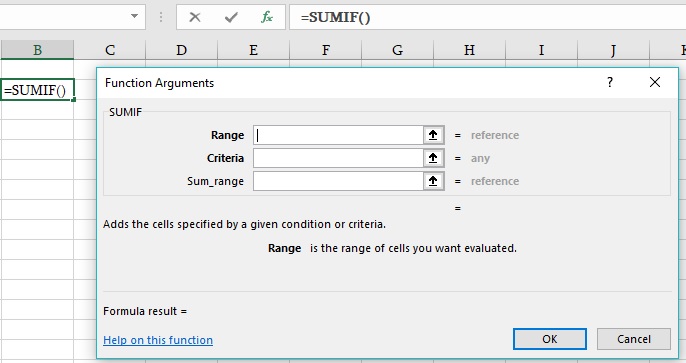
Task: Select column F header
Action: [x=326, y=50]
